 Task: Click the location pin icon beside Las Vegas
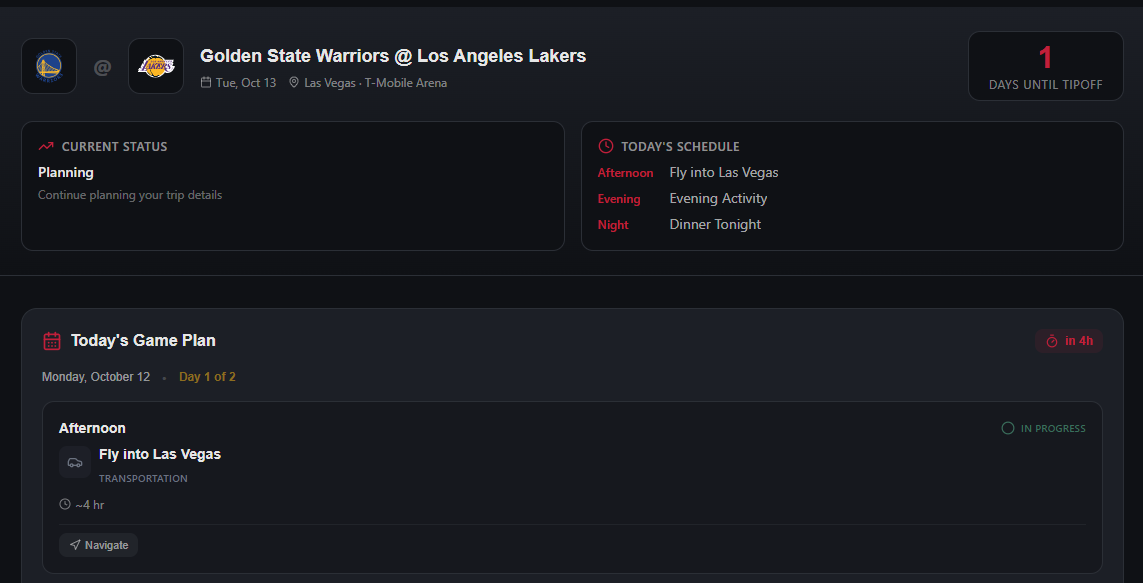294,82
